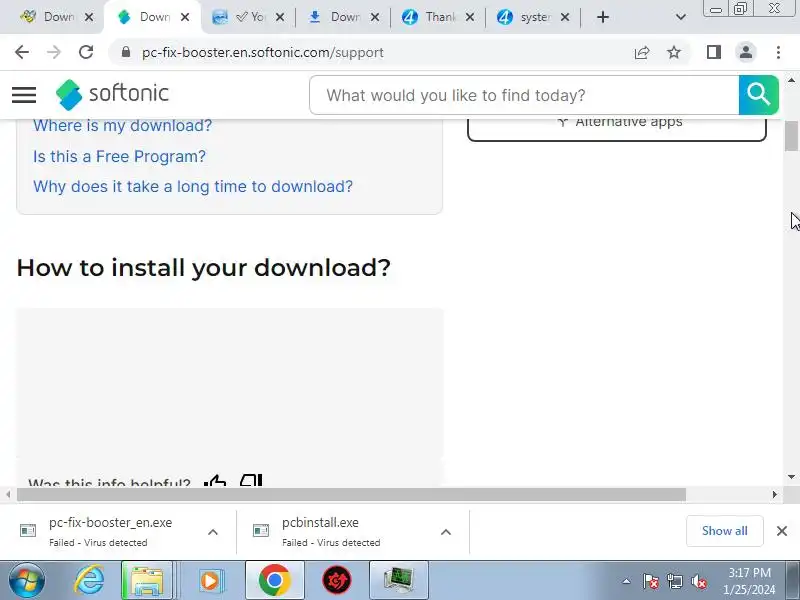Focus the Softonic search field
The width and height of the screenshot is (800, 600).
click(524, 95)
